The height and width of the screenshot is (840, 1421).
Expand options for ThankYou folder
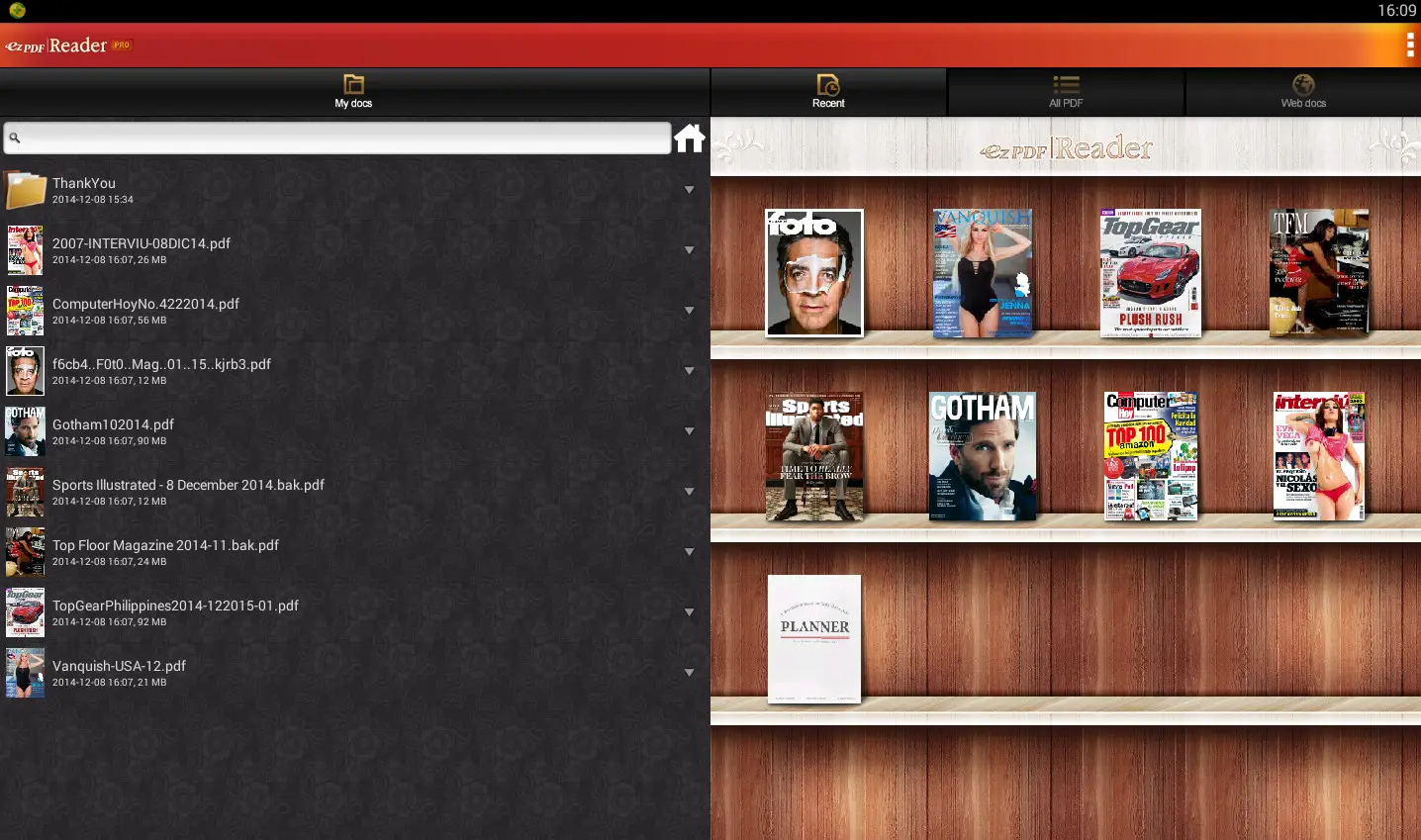[x=690, y=190]
